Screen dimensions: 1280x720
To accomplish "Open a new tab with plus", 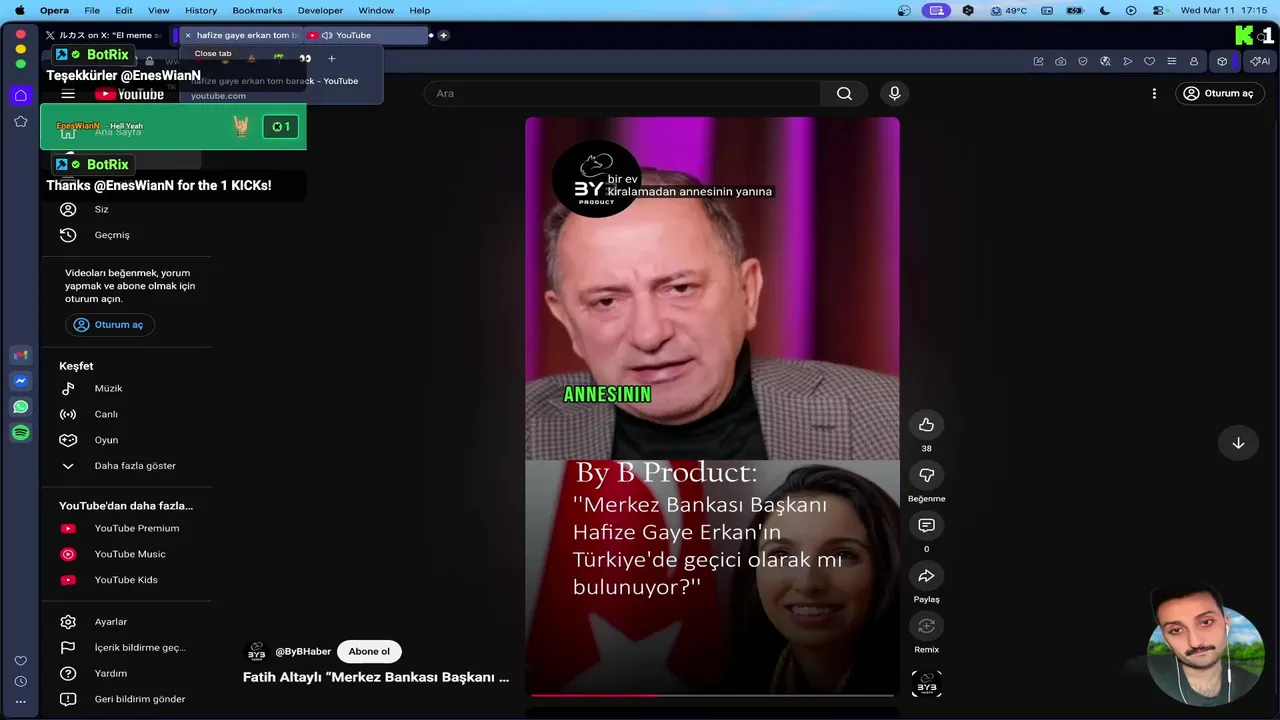I will click(444, 35).
